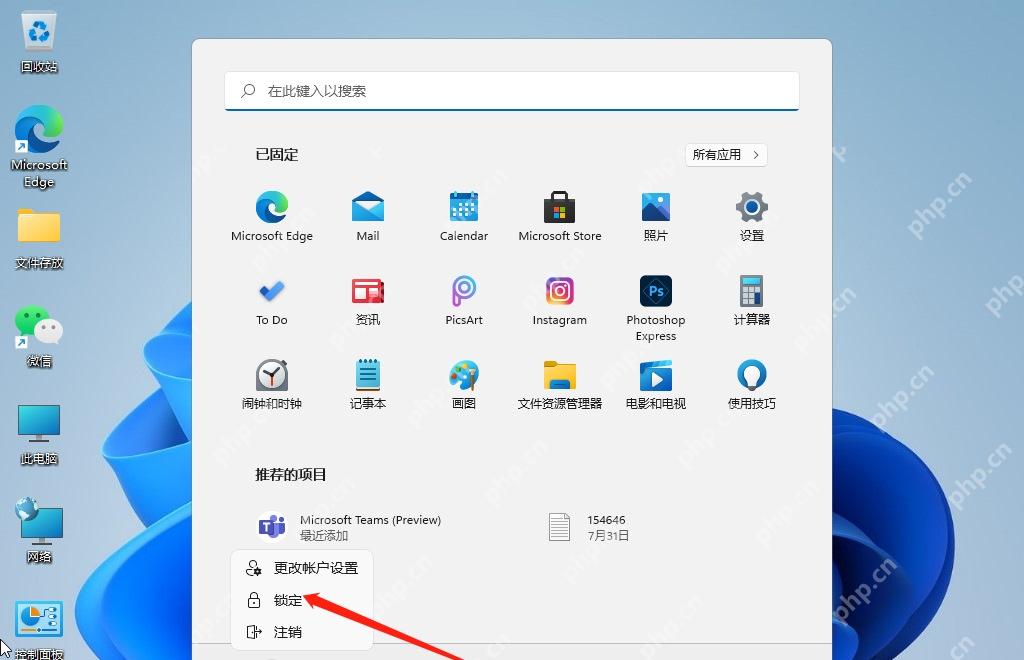The image size is (1024, 660).
Task: Open the 画图 Paint app
Action: tap(464, 384)
